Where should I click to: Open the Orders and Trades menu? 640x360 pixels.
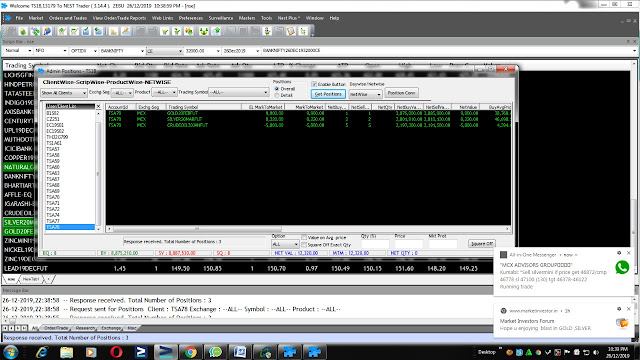pos(68,18)
